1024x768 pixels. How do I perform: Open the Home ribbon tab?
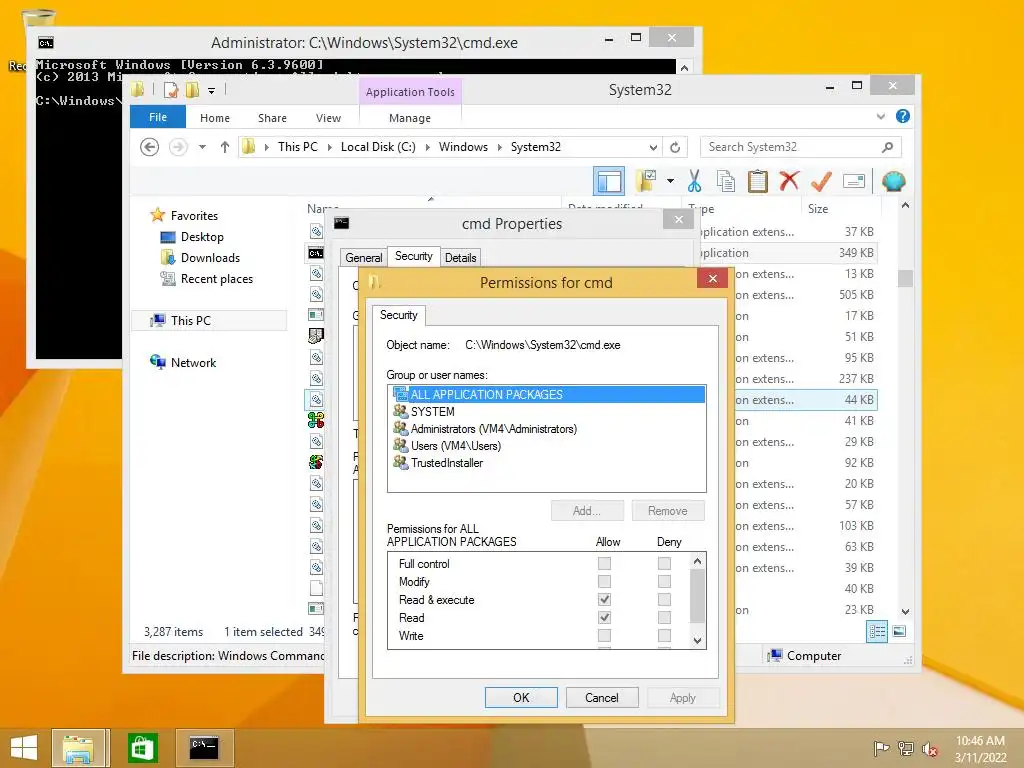coord(215,118)
